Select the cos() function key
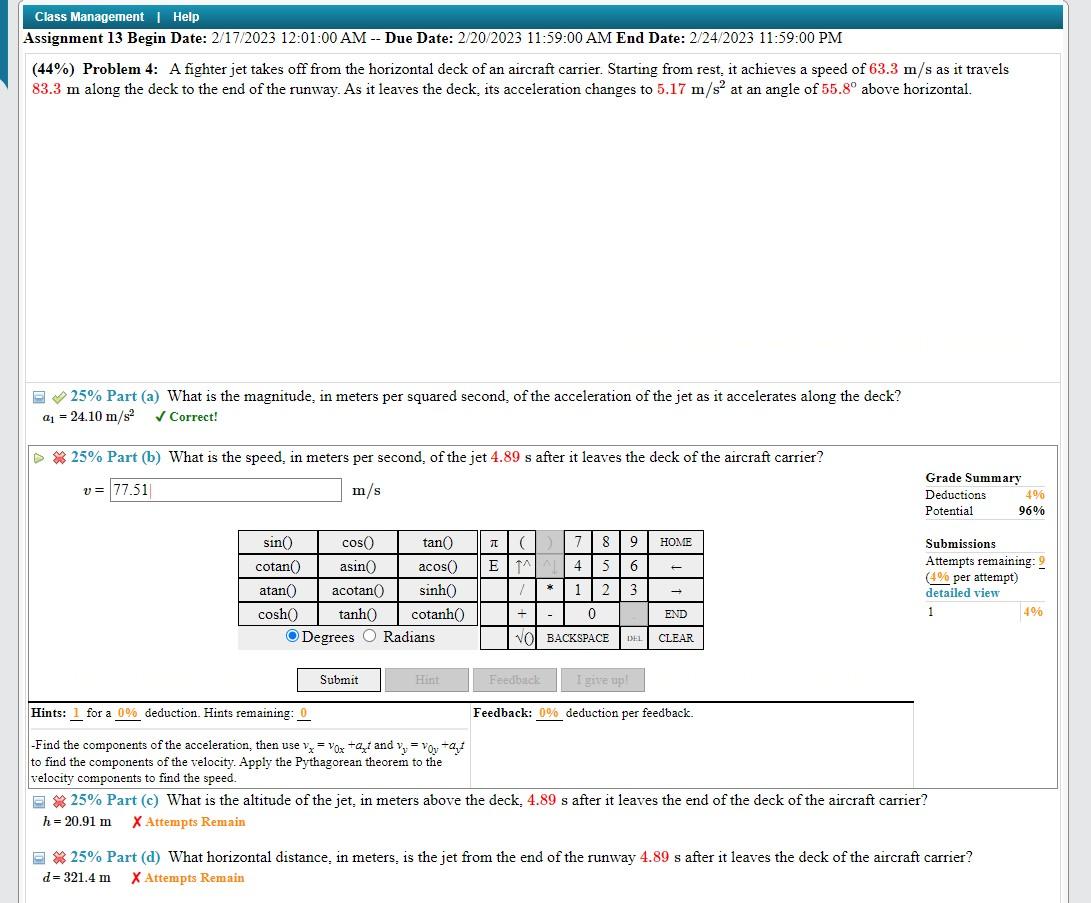This screenshot has height=903, width=1091. pos(358,541)
